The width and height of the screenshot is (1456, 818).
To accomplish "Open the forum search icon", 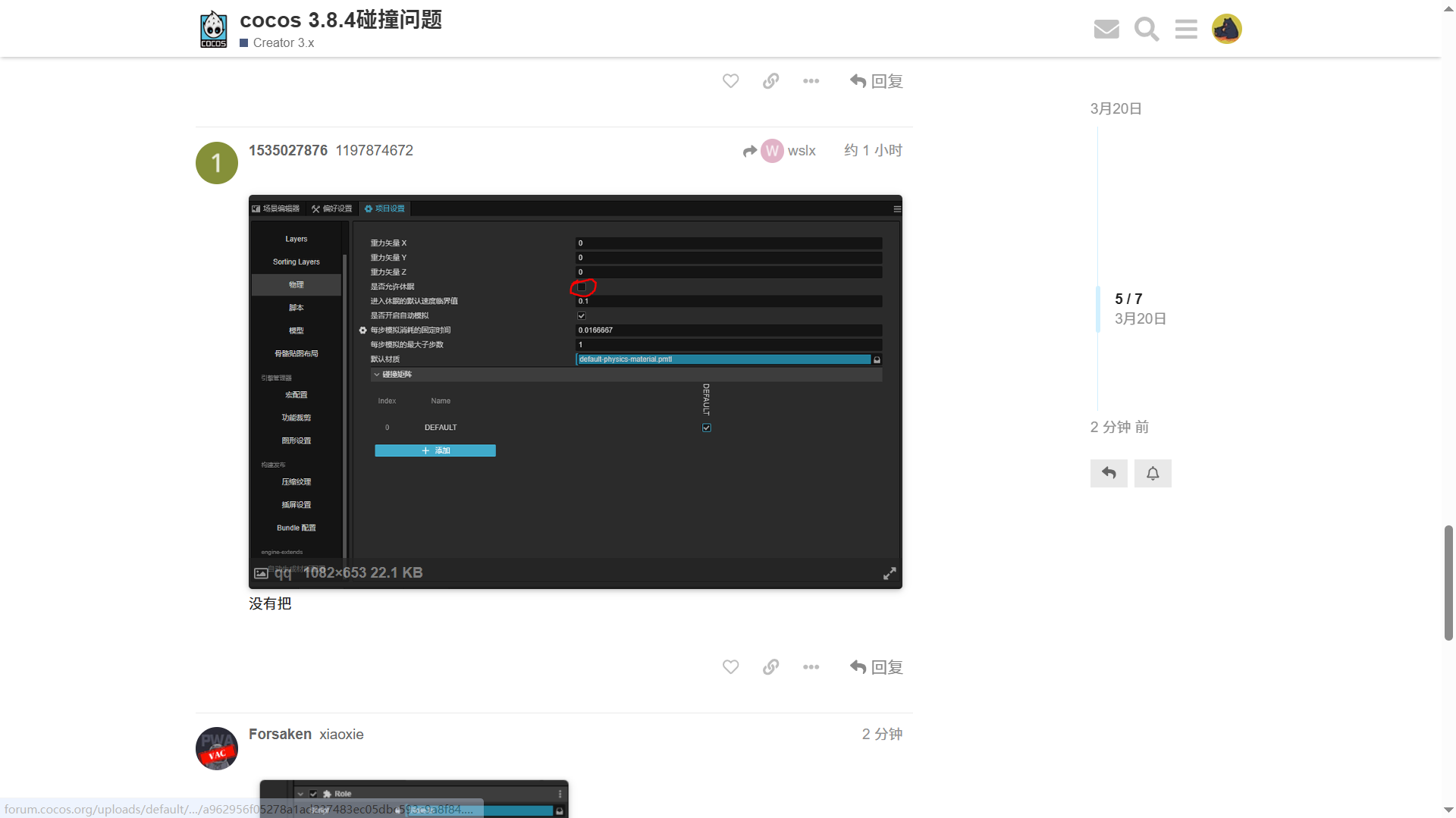I will point(1147,29).
